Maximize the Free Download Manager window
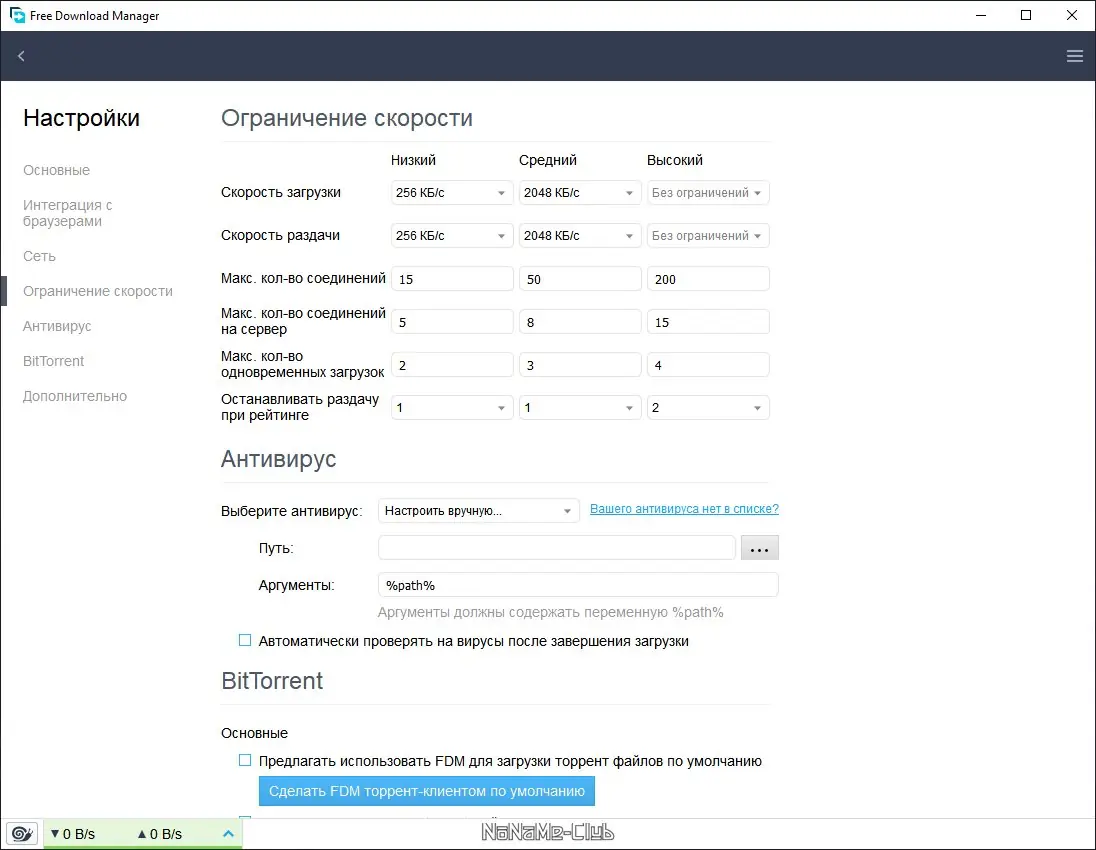 click(1025, 15)
